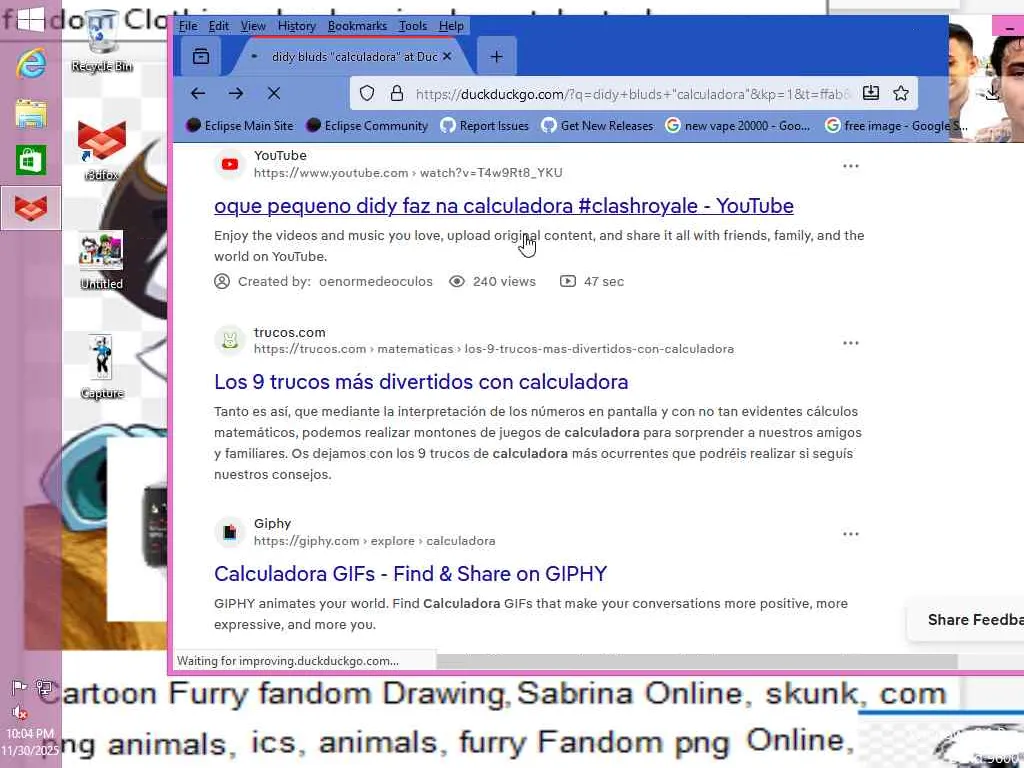Viewport: 1024px width, 768px height.
Task: Close the didy bluds calculadora tab
Action: point(447,57)
